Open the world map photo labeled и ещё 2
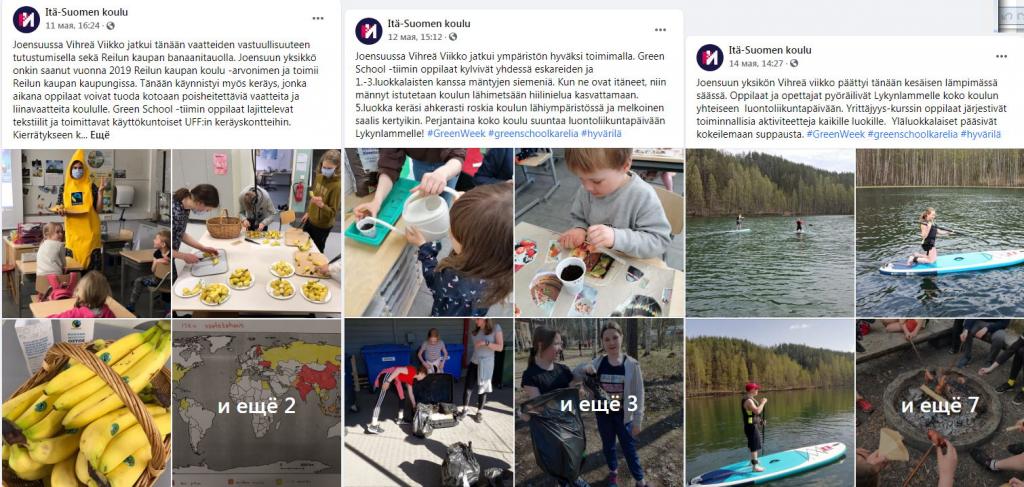Screen dimensions: 1024x487 coord(256,403)
